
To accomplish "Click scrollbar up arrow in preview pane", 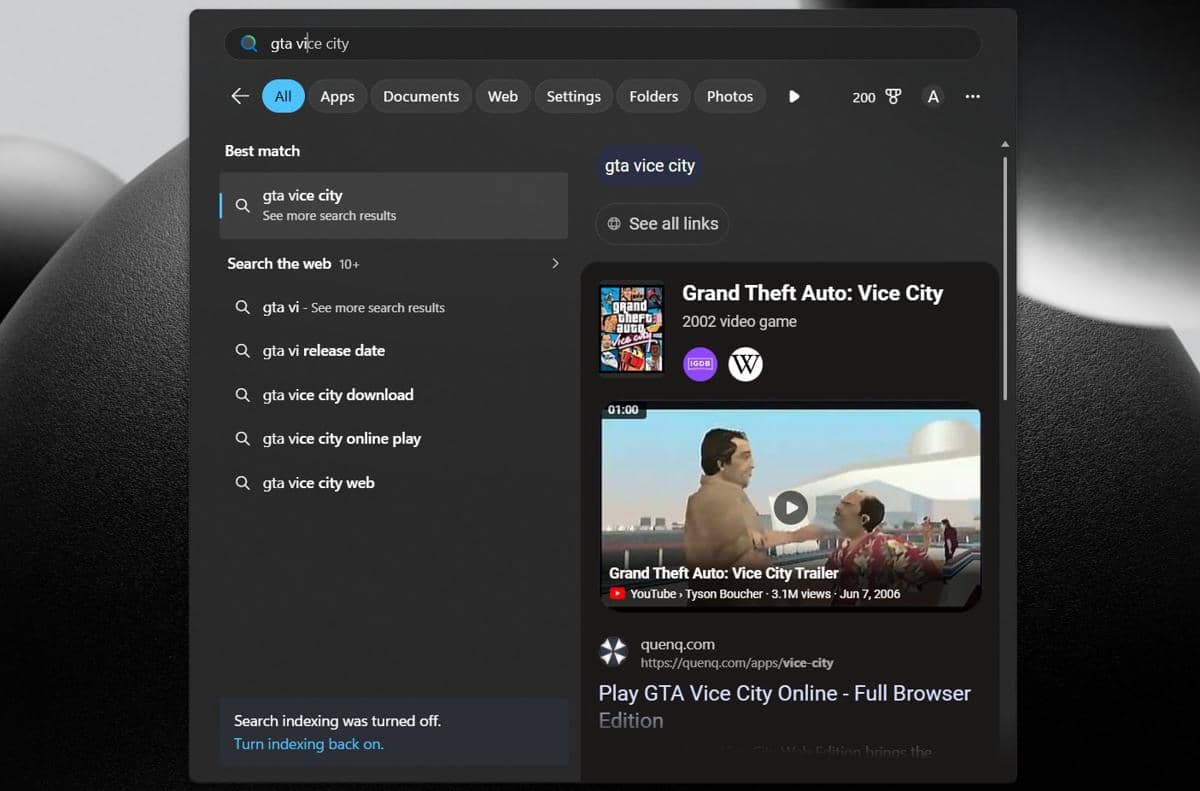I will 1005,145.
